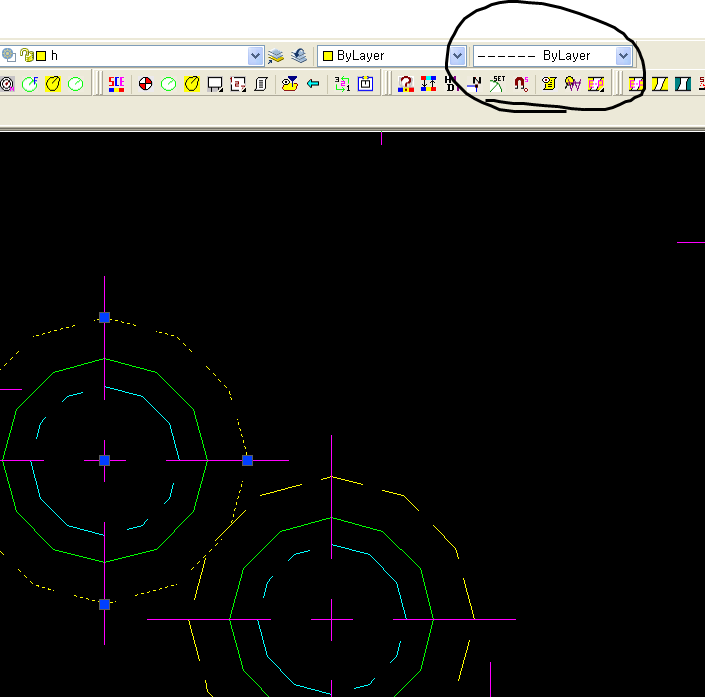This screenshot has width=705, height=697.
Task: Click the green dial icon right of quadrant circle
Action: [169, 84]
